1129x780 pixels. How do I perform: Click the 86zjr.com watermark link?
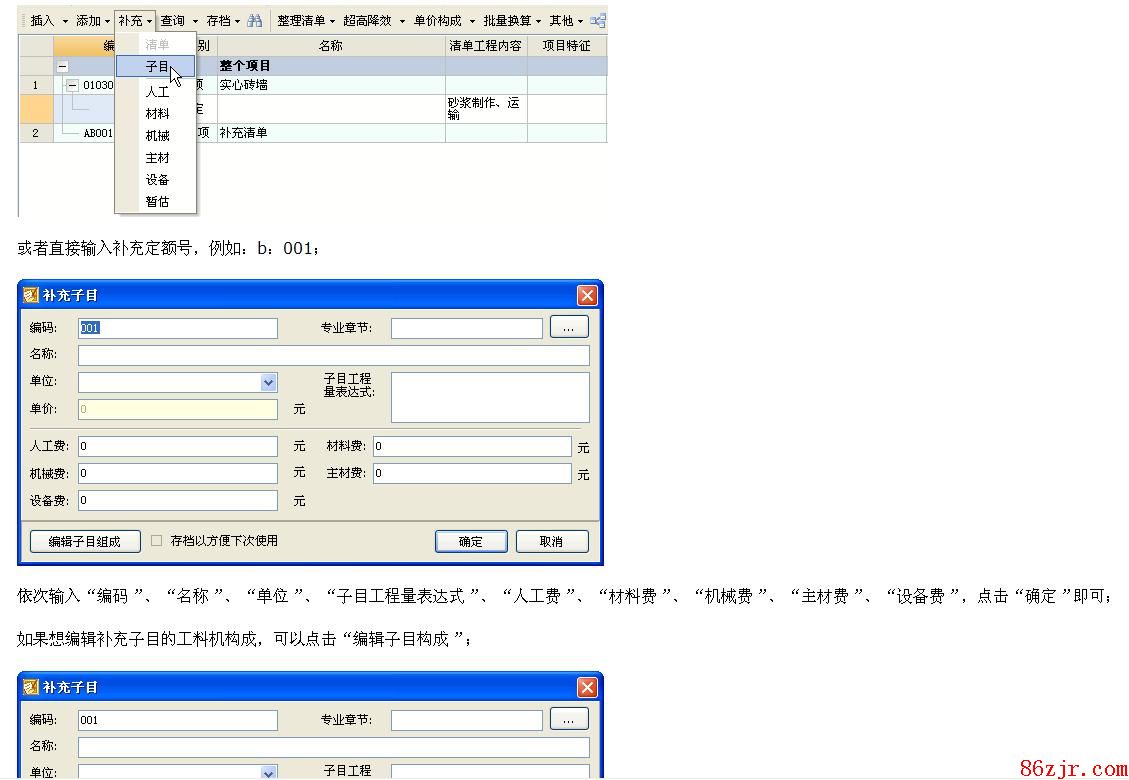[1072, 768]
